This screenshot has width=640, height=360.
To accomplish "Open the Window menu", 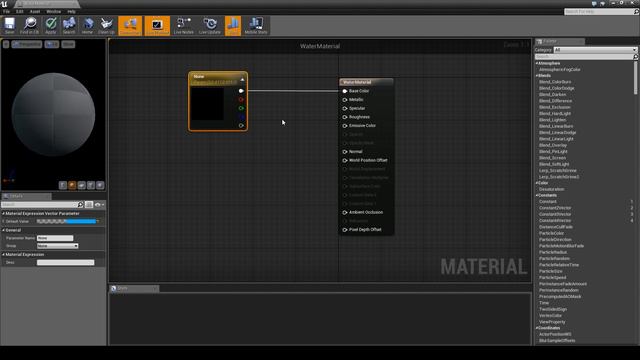I will click(53, 11).
